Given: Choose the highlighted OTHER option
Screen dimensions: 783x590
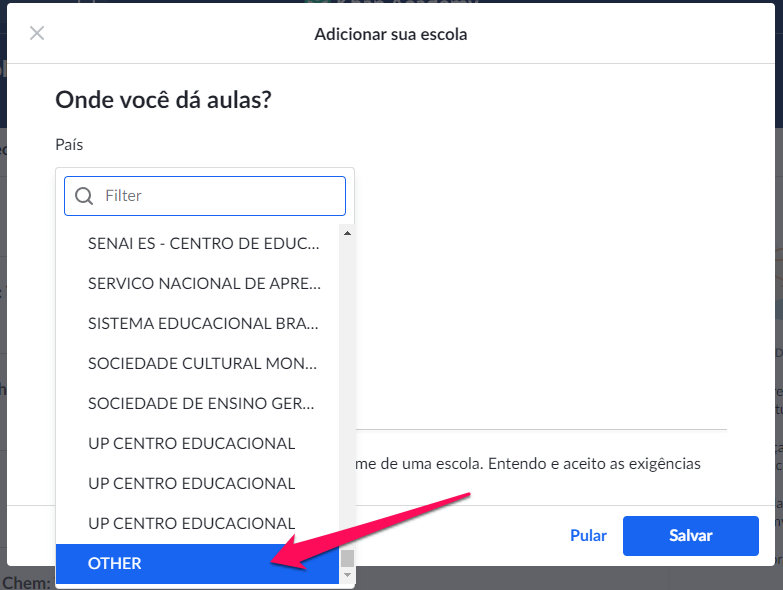Looking at the screenshot, I should click(x=197, y=564).
